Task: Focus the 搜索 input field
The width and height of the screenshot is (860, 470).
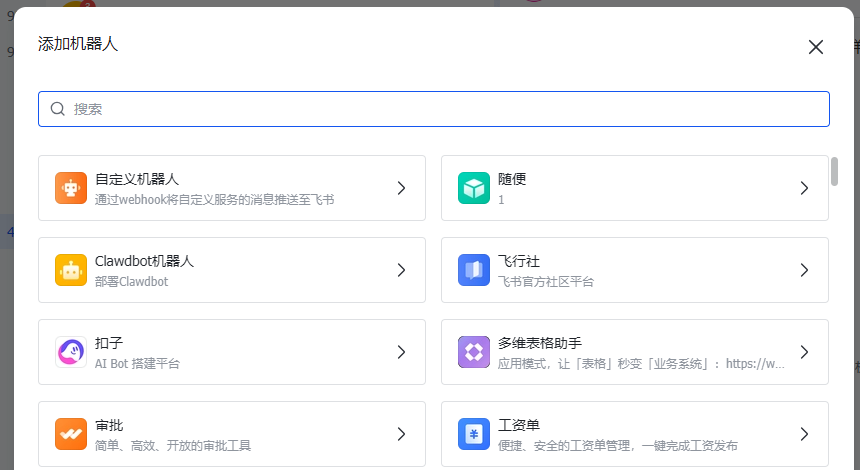Action: point(440,109)
